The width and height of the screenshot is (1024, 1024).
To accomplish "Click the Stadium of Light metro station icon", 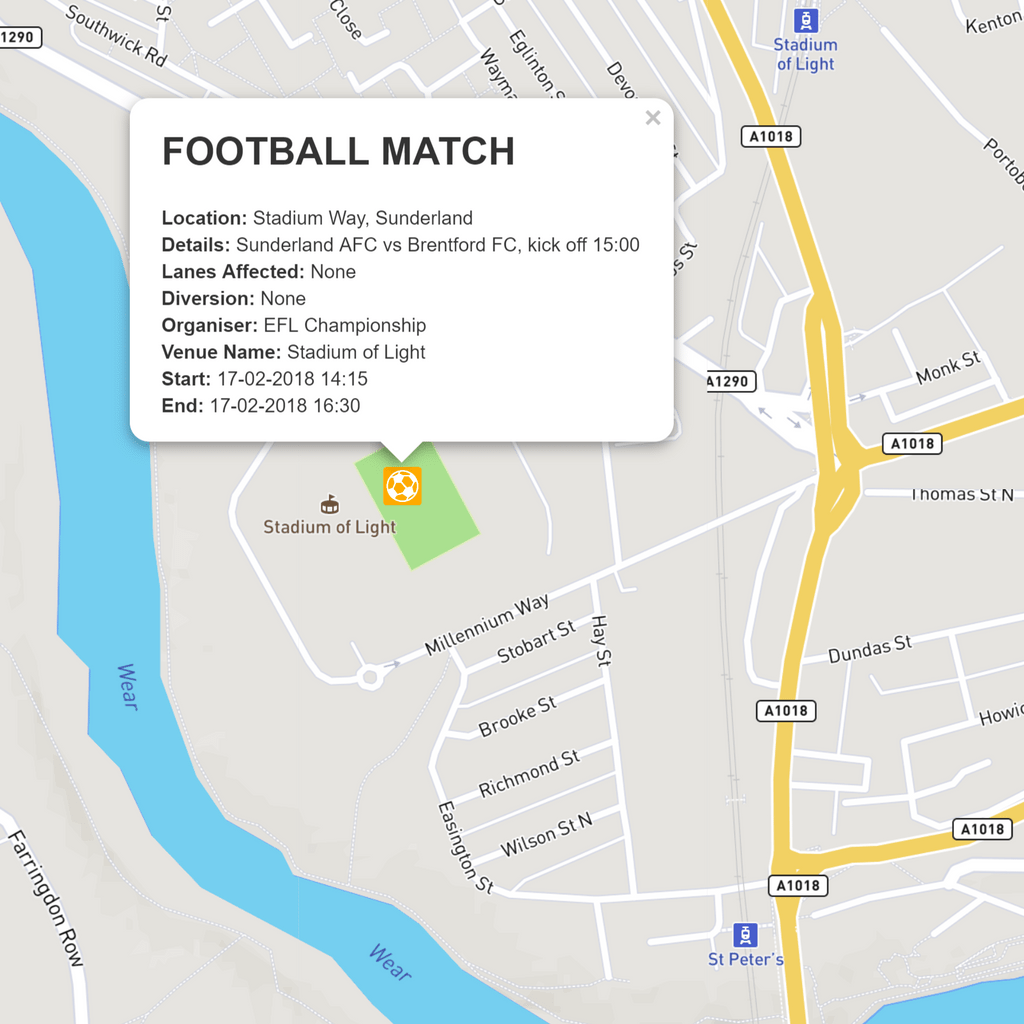I will (x=806, y=20).
